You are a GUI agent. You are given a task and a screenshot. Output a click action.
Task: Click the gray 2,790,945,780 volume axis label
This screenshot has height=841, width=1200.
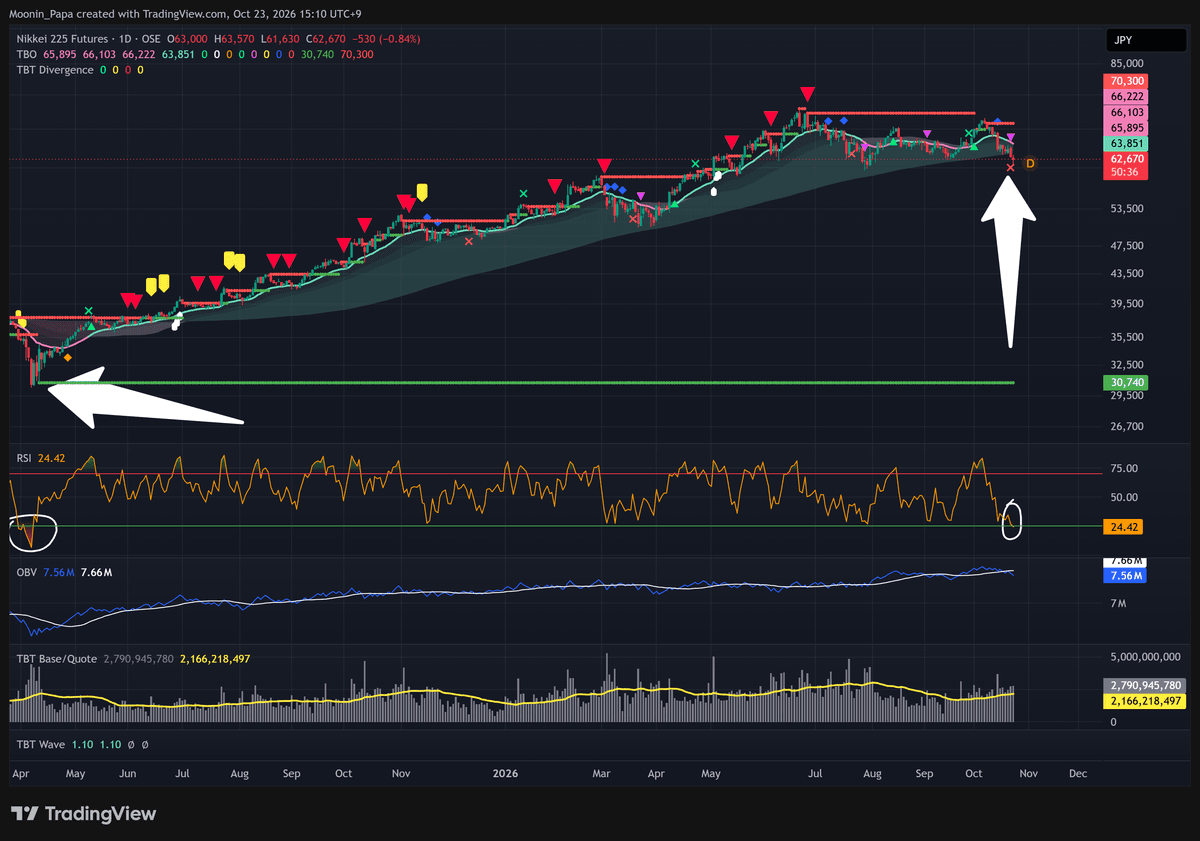pos(1145,686)
